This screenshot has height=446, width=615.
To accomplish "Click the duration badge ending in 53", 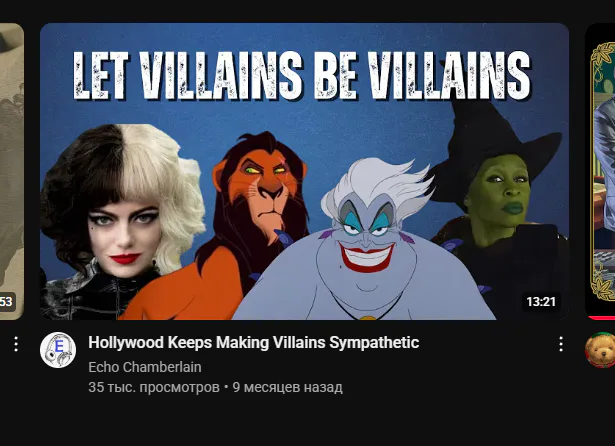I will [x=7, y=302].
